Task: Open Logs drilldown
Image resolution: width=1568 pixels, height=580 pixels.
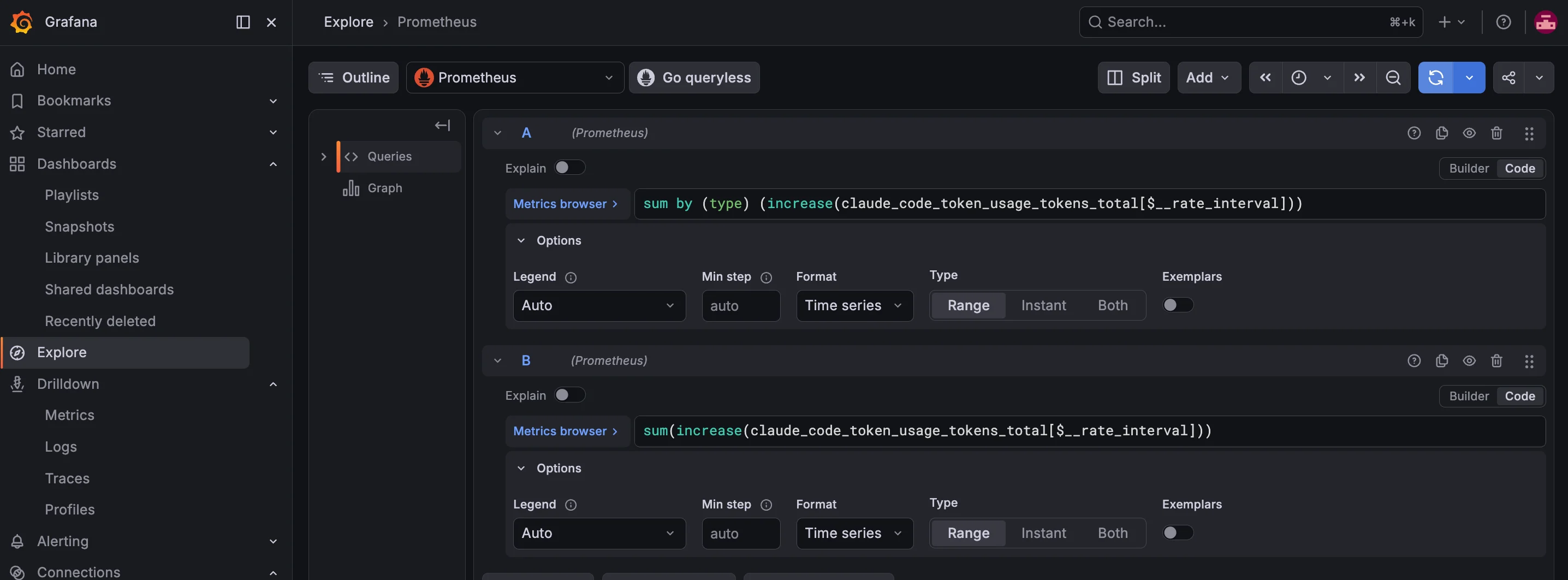Action: [61, 447]
